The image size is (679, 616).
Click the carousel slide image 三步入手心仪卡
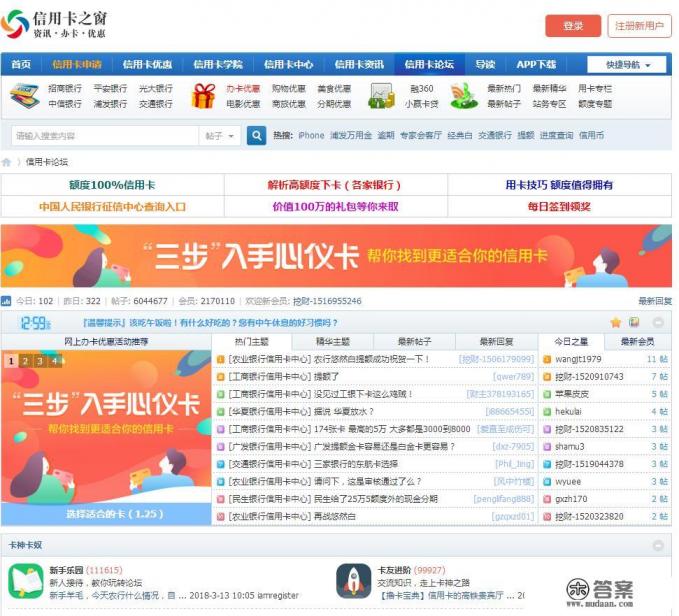tap(106, 426)
